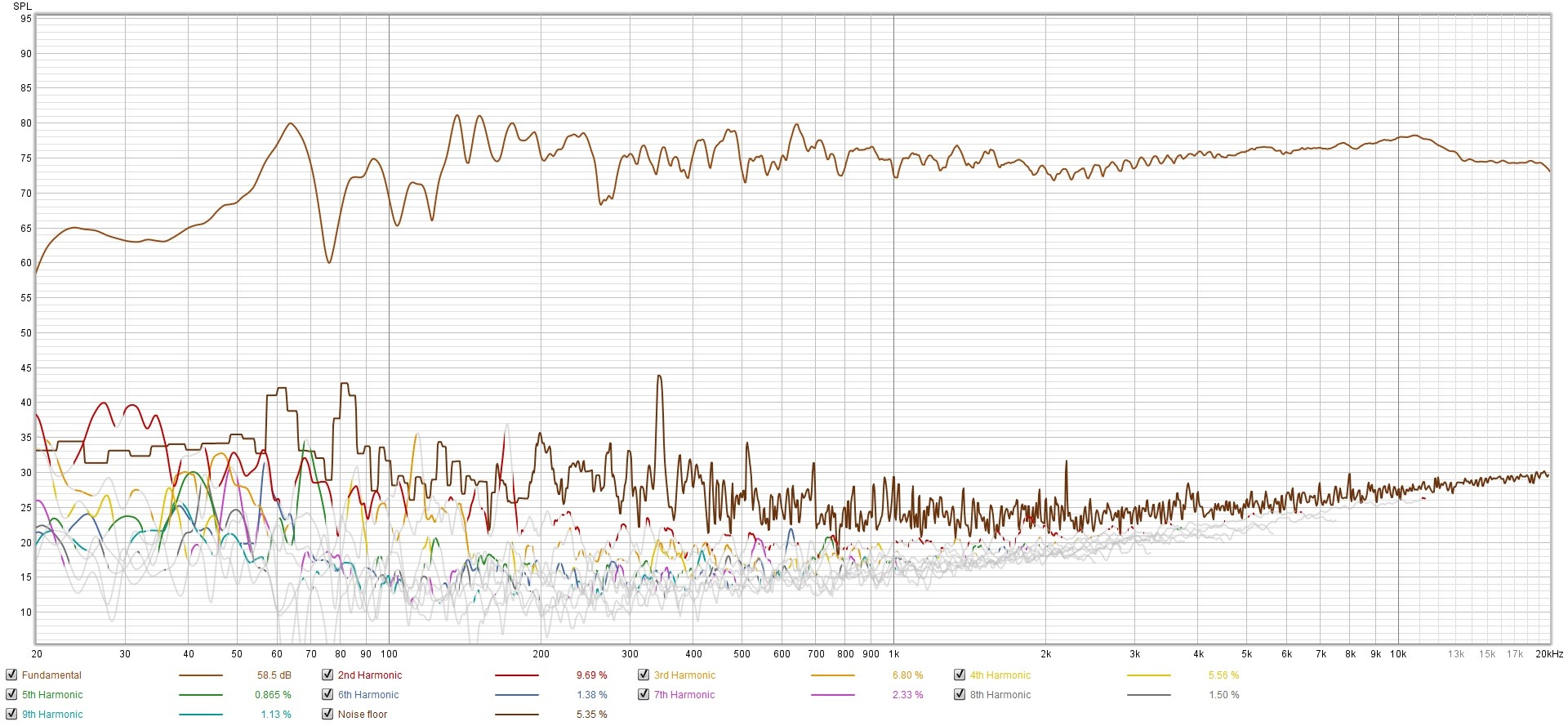This screenshot has height=726, width=1568.
Task: Click the 3rd Harmonic orange line swatch
Action: pos(832,675)
